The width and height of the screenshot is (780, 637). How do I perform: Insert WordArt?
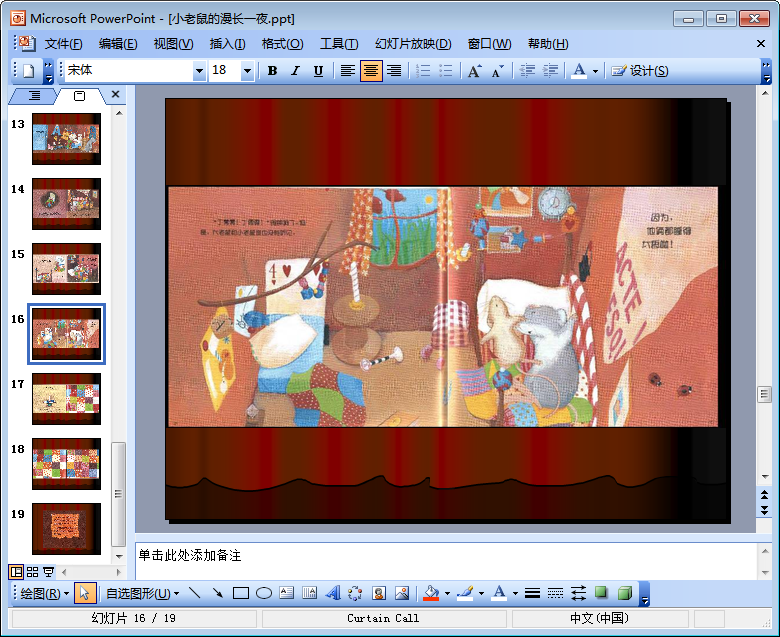333,593
